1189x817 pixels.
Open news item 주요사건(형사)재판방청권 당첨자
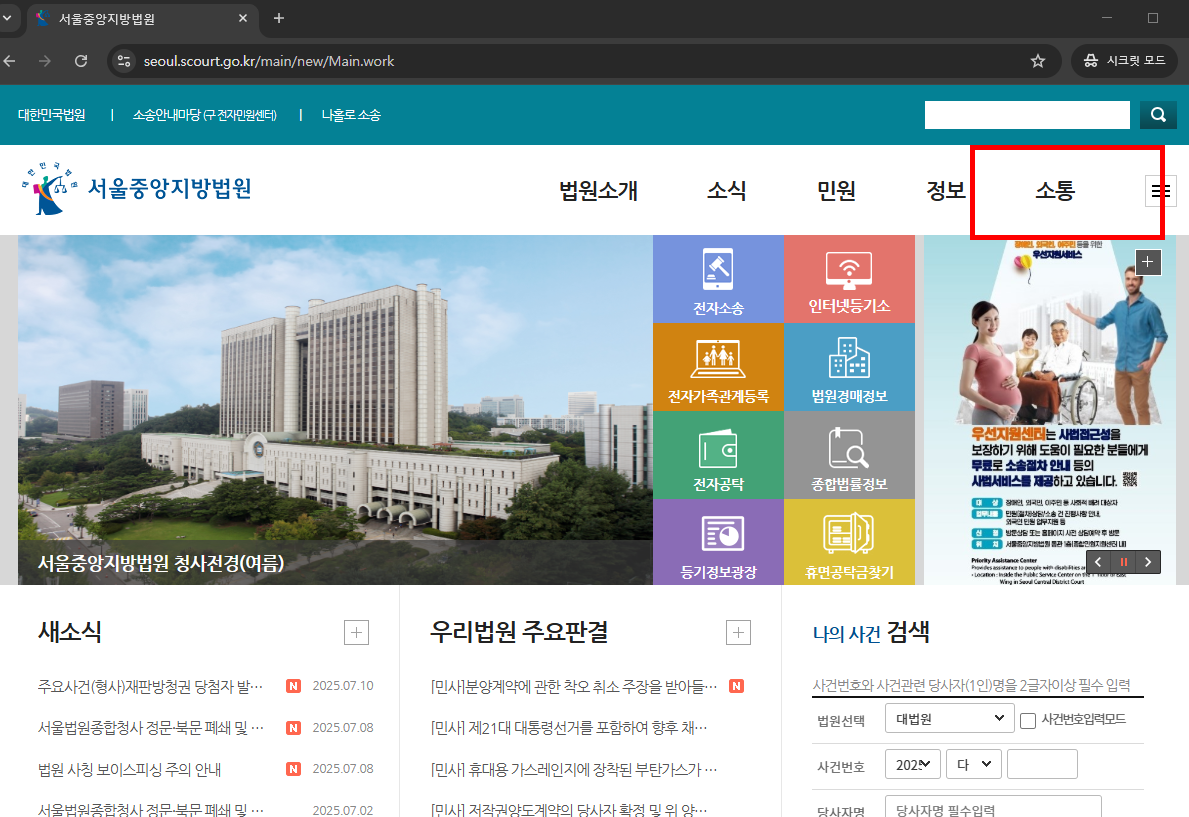coord(150,686)
